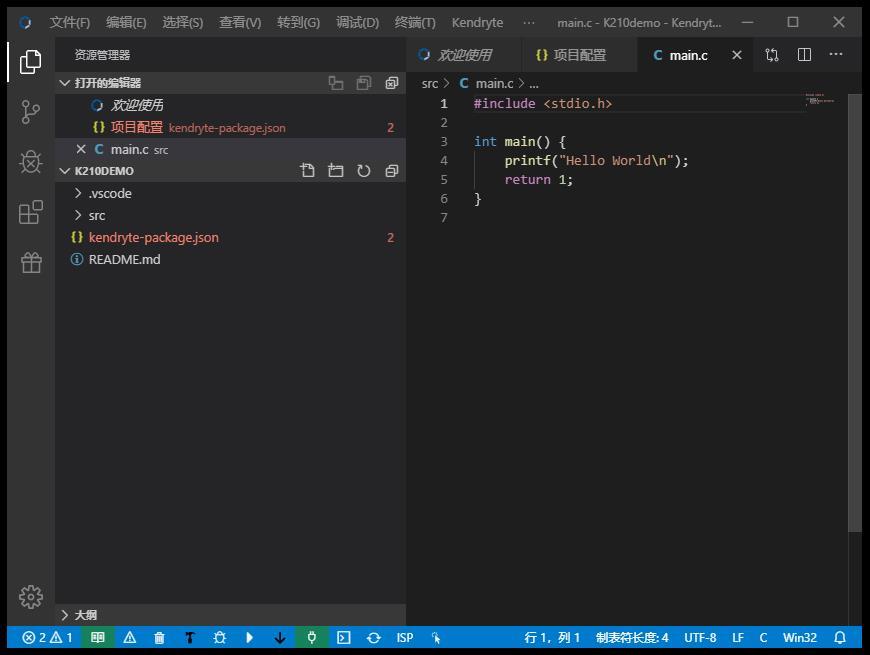
Task: Click the Win32 configuration status item
Action: (800, 638)
